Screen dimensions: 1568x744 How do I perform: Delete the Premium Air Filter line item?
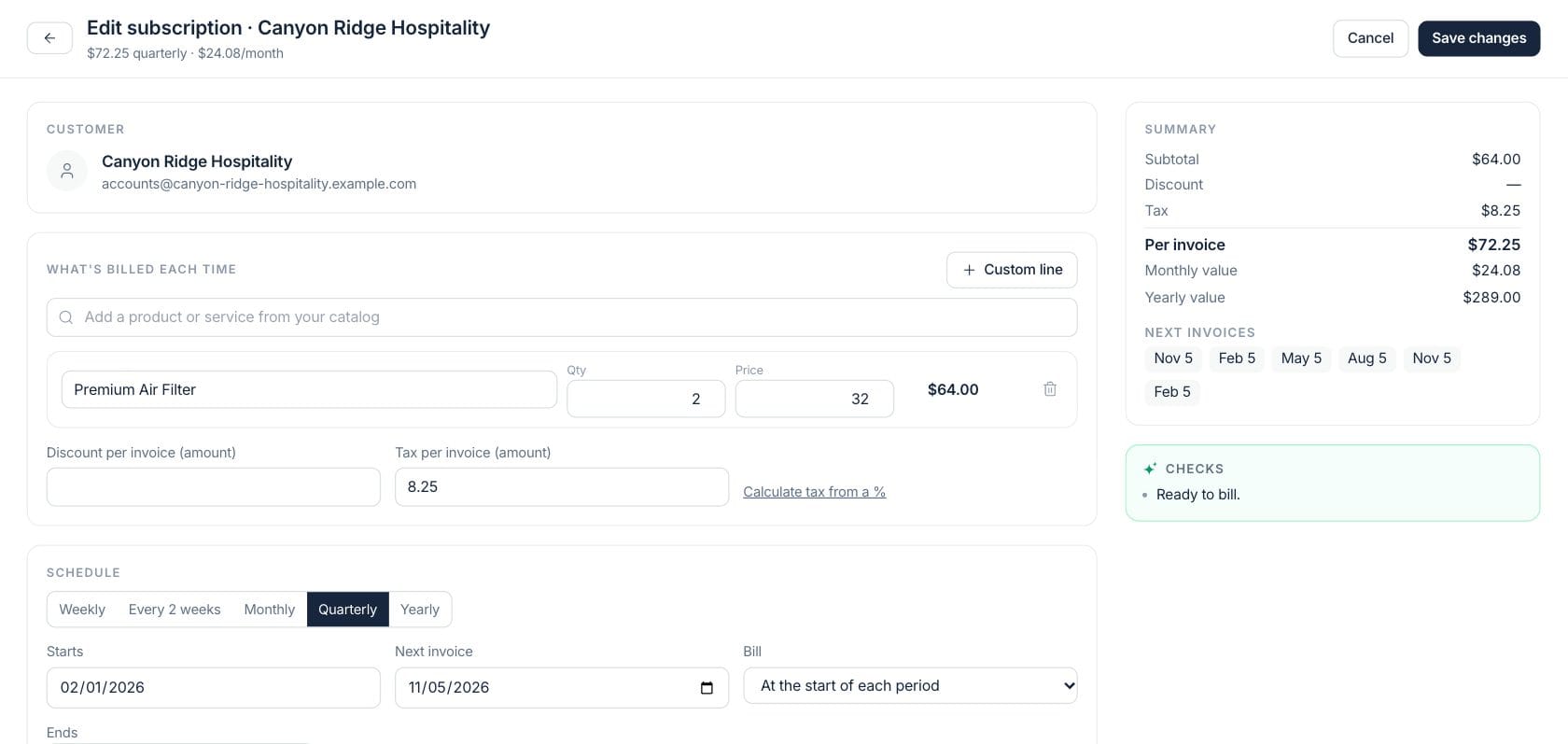coord(1050,389)
